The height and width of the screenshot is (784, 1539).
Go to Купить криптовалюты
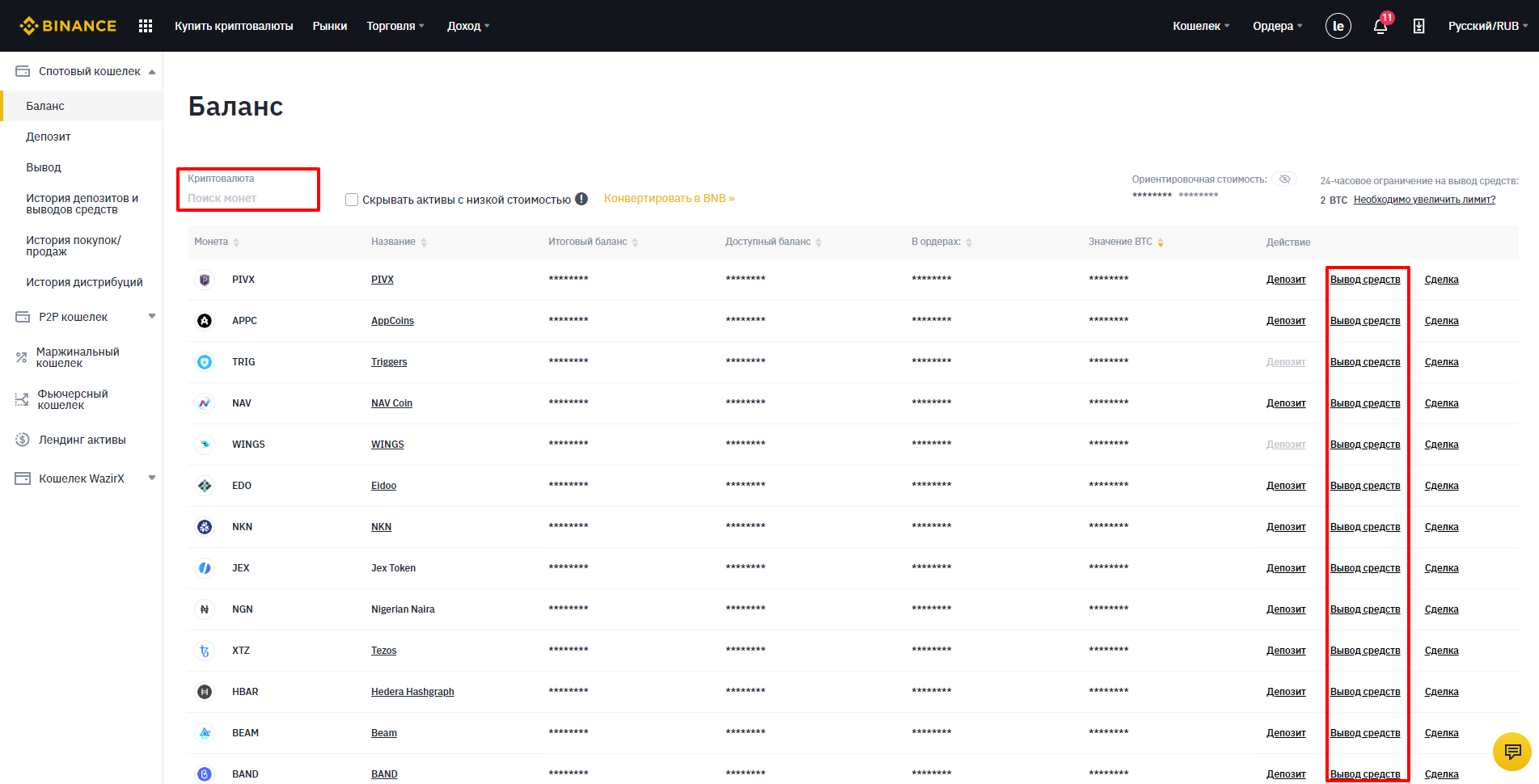[234, 26]
